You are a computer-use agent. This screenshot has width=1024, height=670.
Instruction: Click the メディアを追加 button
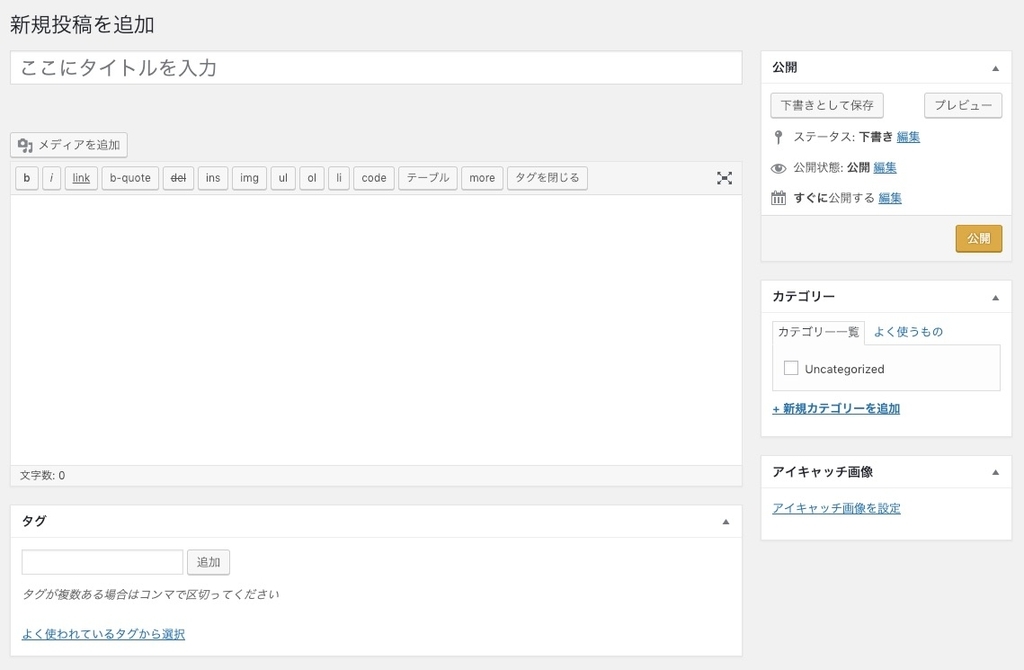click(x=69, y=145)
